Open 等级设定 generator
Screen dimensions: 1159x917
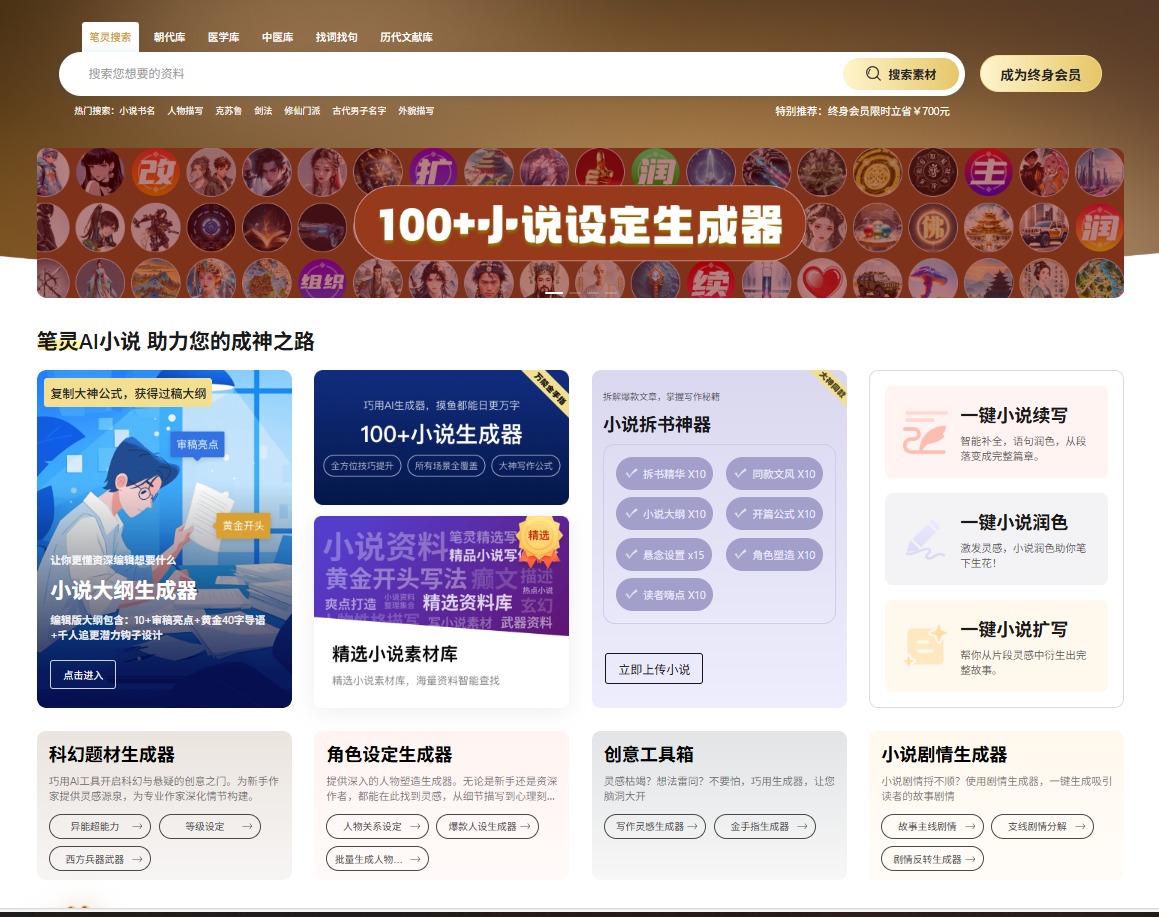210,826
